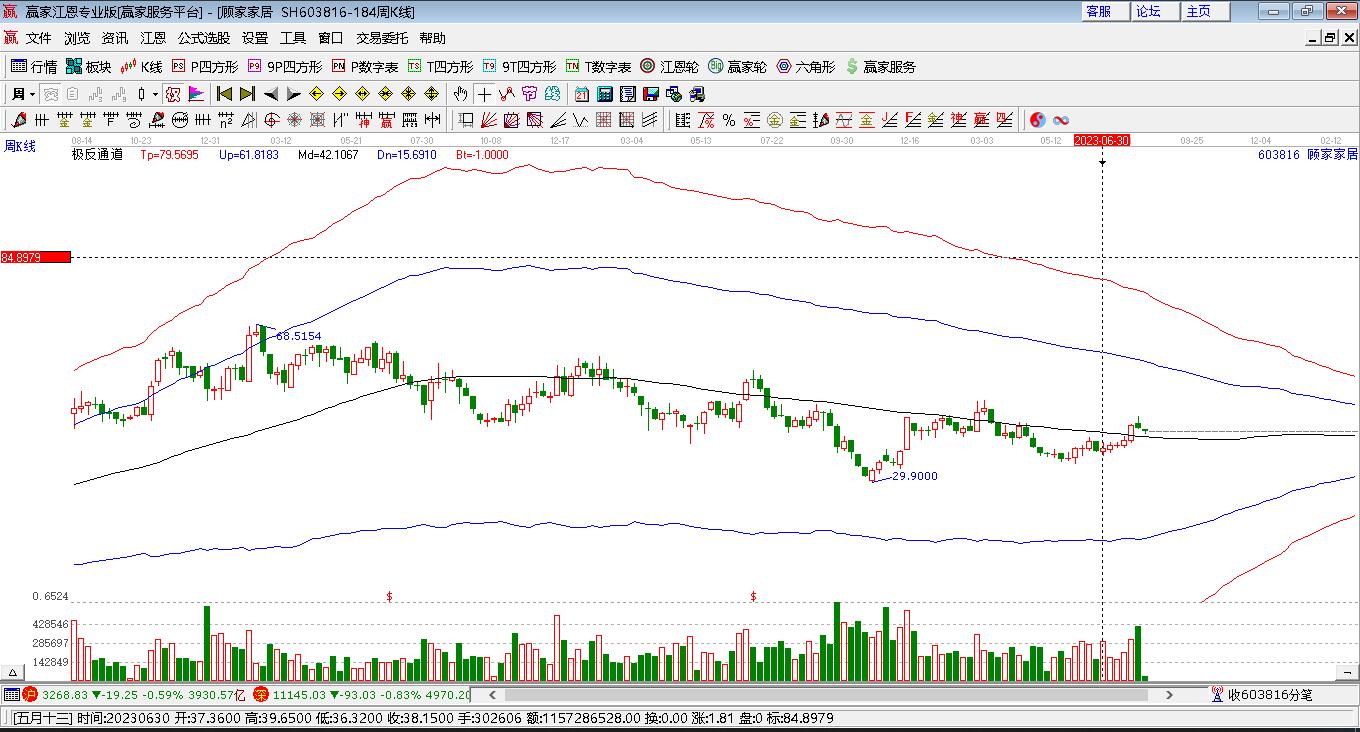Open the calendar icon showing 21
1360x732 pixels.
[x=581, y=94]
